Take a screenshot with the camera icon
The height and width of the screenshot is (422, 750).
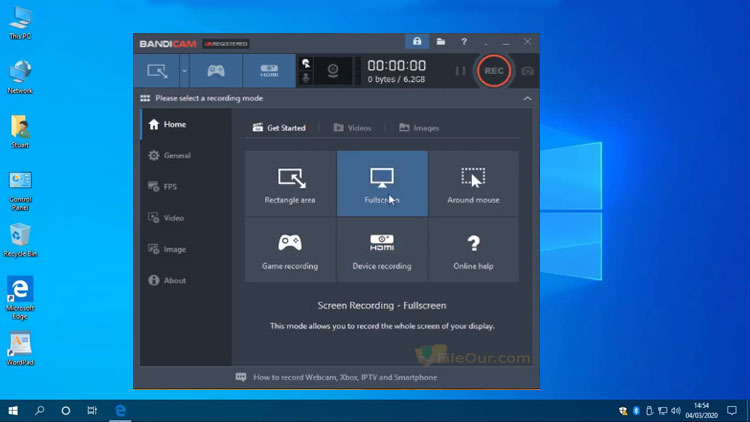(x=527, y=71)
